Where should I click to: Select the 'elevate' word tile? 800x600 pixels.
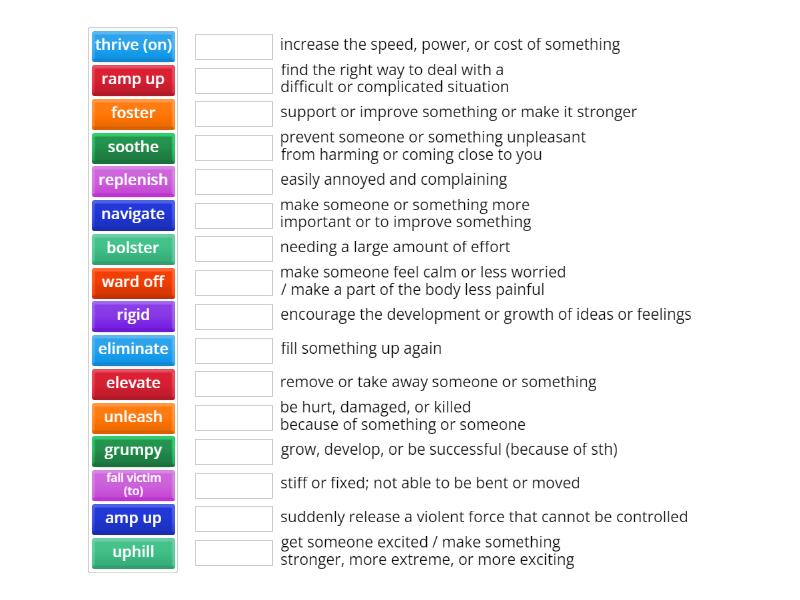133,383
